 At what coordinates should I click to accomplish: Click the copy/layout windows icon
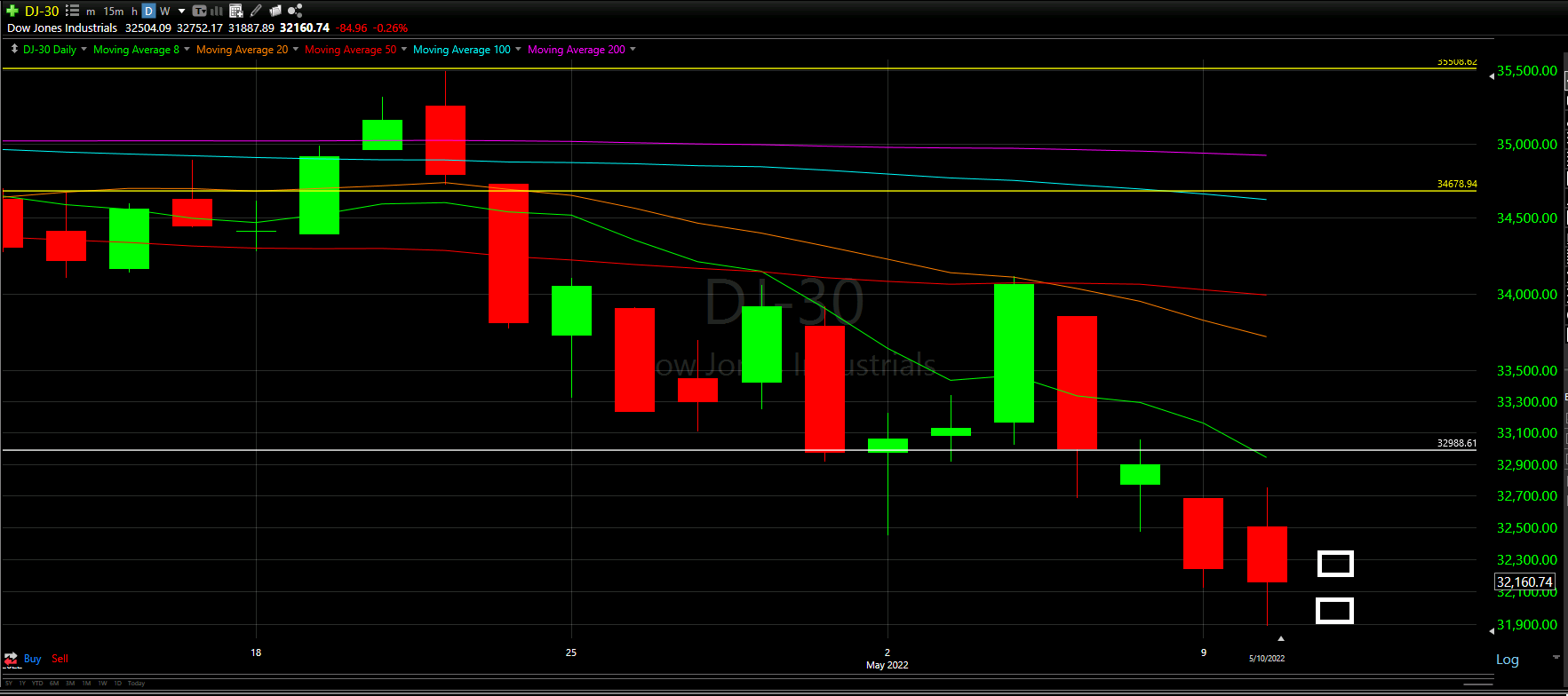click(x=275, y=11)
